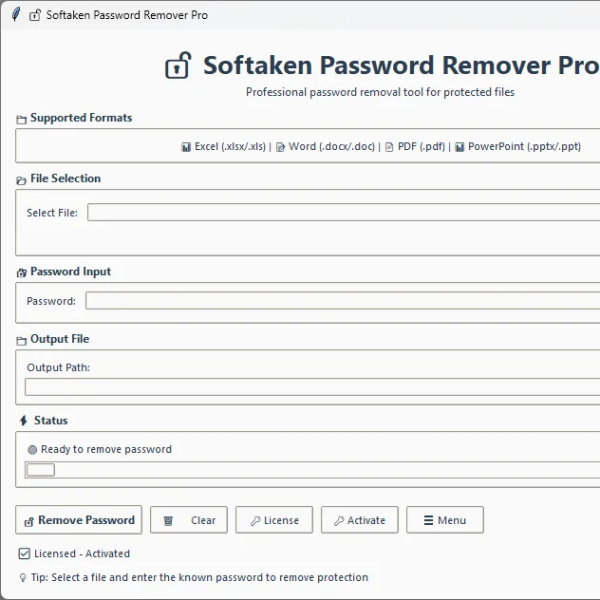Click the 'PowerPoint (.pptx/.ppt)' format text

525,147
